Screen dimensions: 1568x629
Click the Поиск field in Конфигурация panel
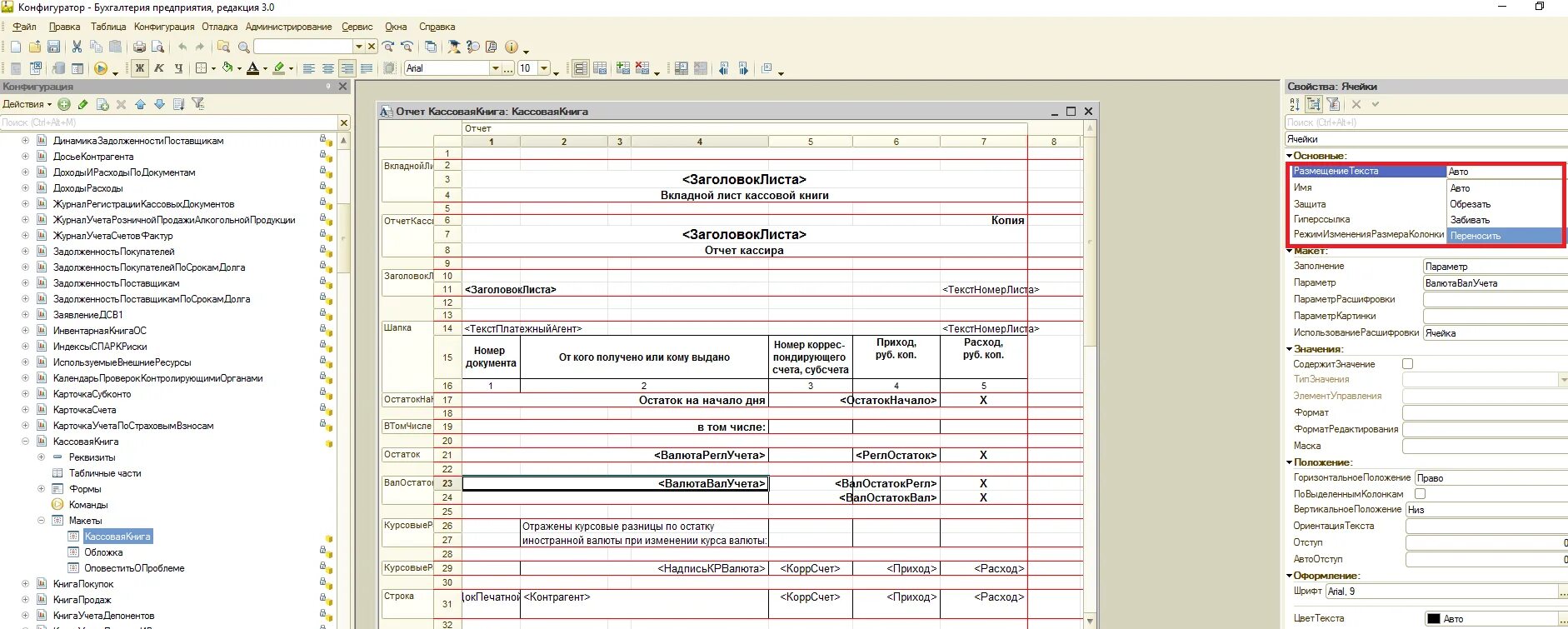tap(168, 122)
